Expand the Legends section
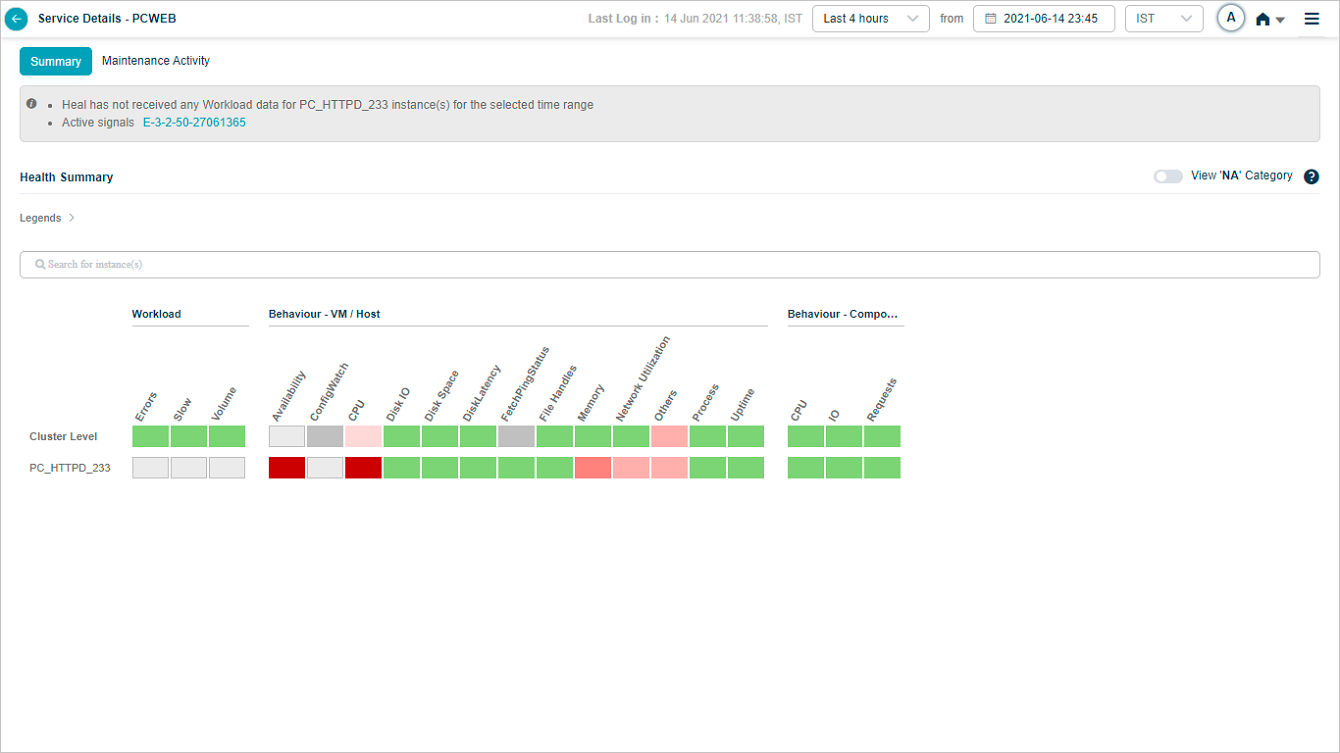 point(47,218)
